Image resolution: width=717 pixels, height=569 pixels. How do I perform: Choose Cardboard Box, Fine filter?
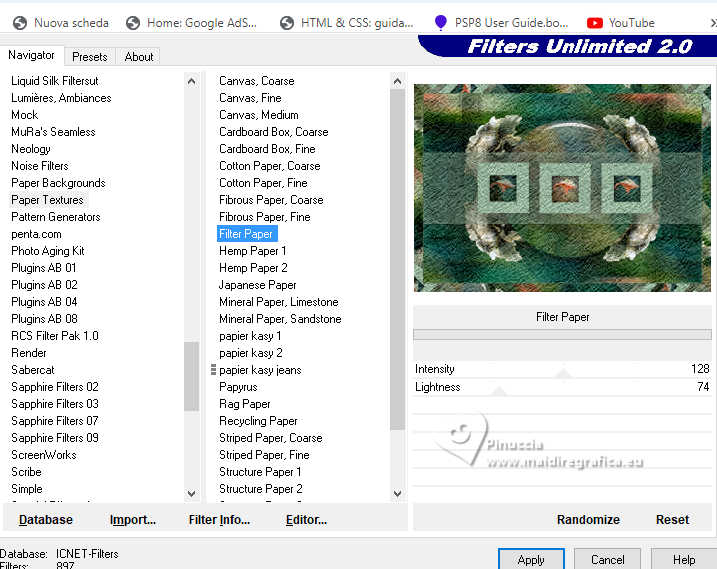267,149
